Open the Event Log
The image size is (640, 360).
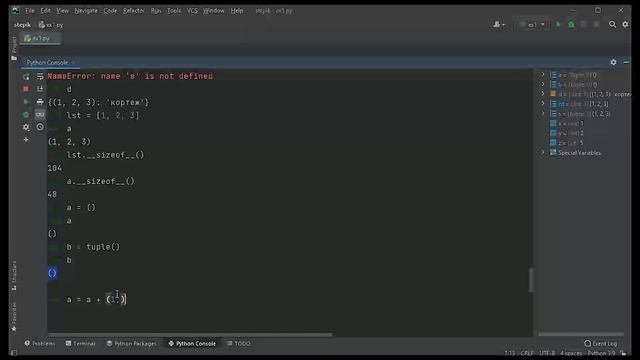click(x=600, y=344)
